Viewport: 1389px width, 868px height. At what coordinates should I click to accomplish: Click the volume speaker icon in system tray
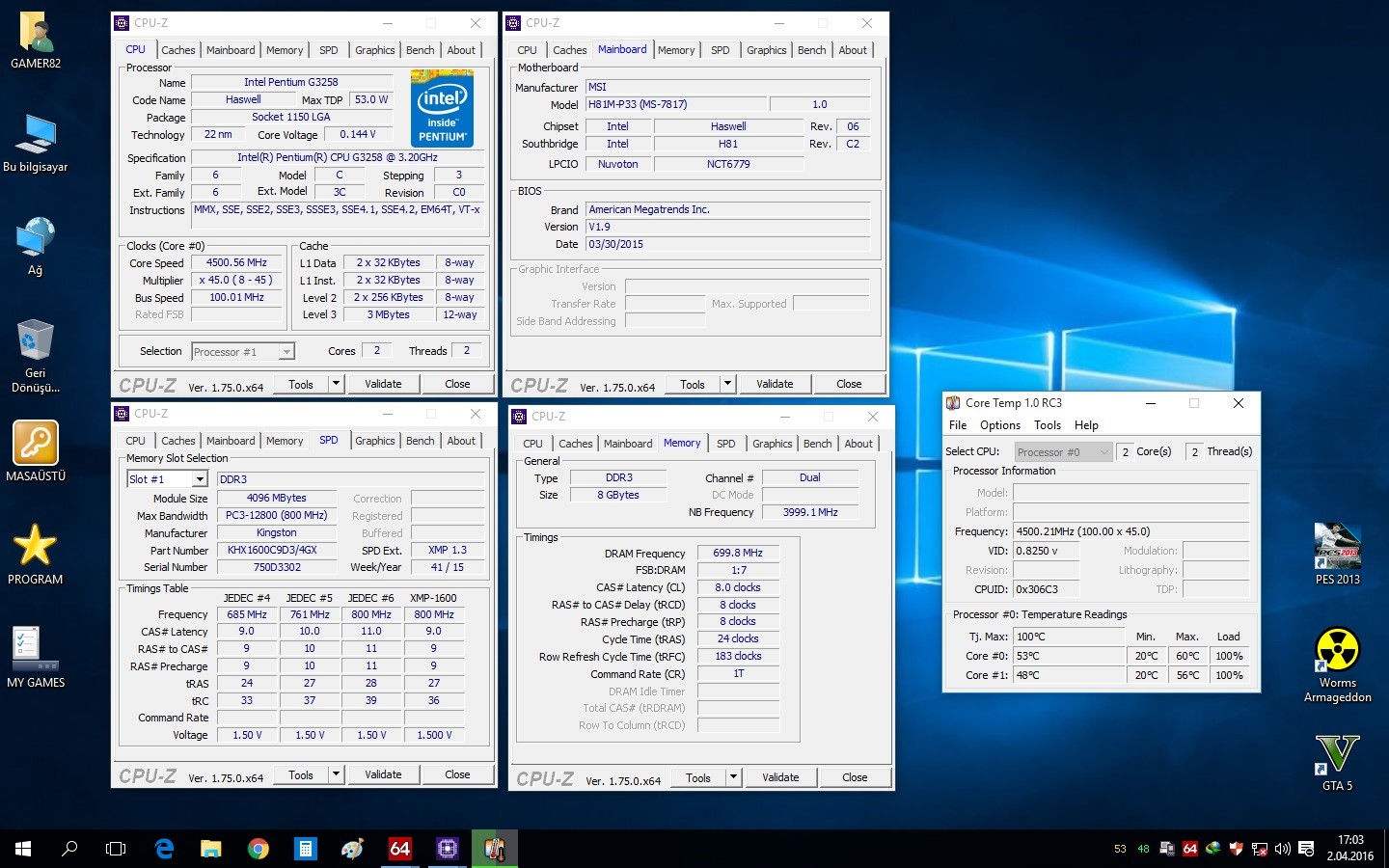(x=1282, y=849)
